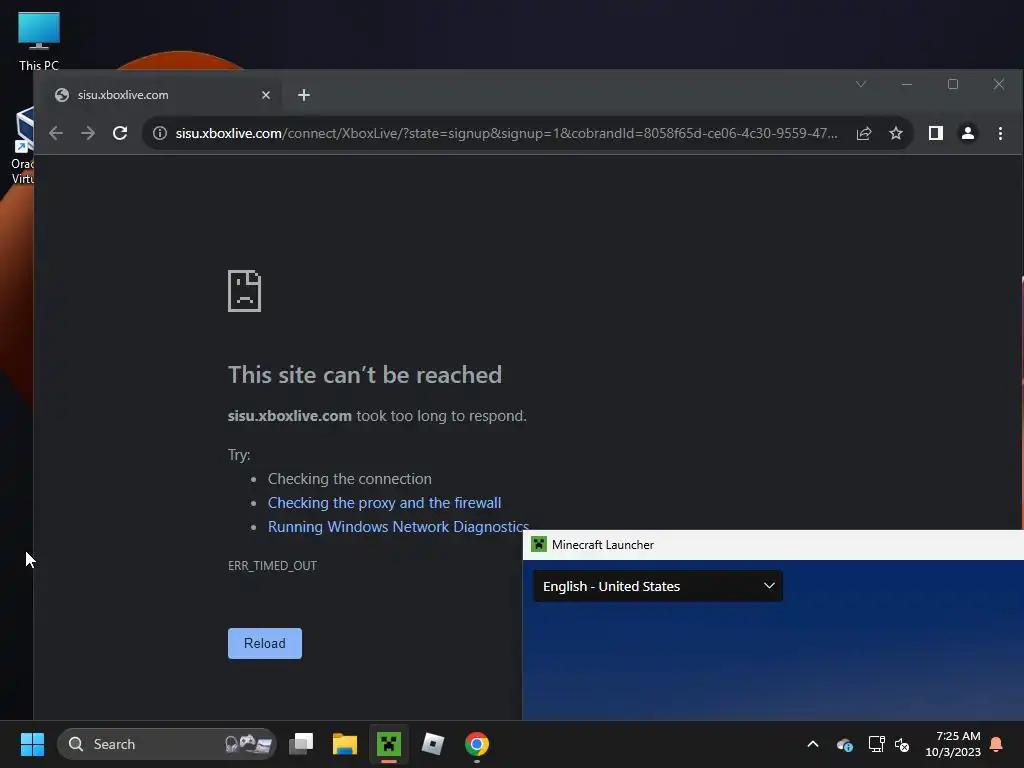
Task: Open Chrome three-dot menu
Action: tap(1000, 133)
